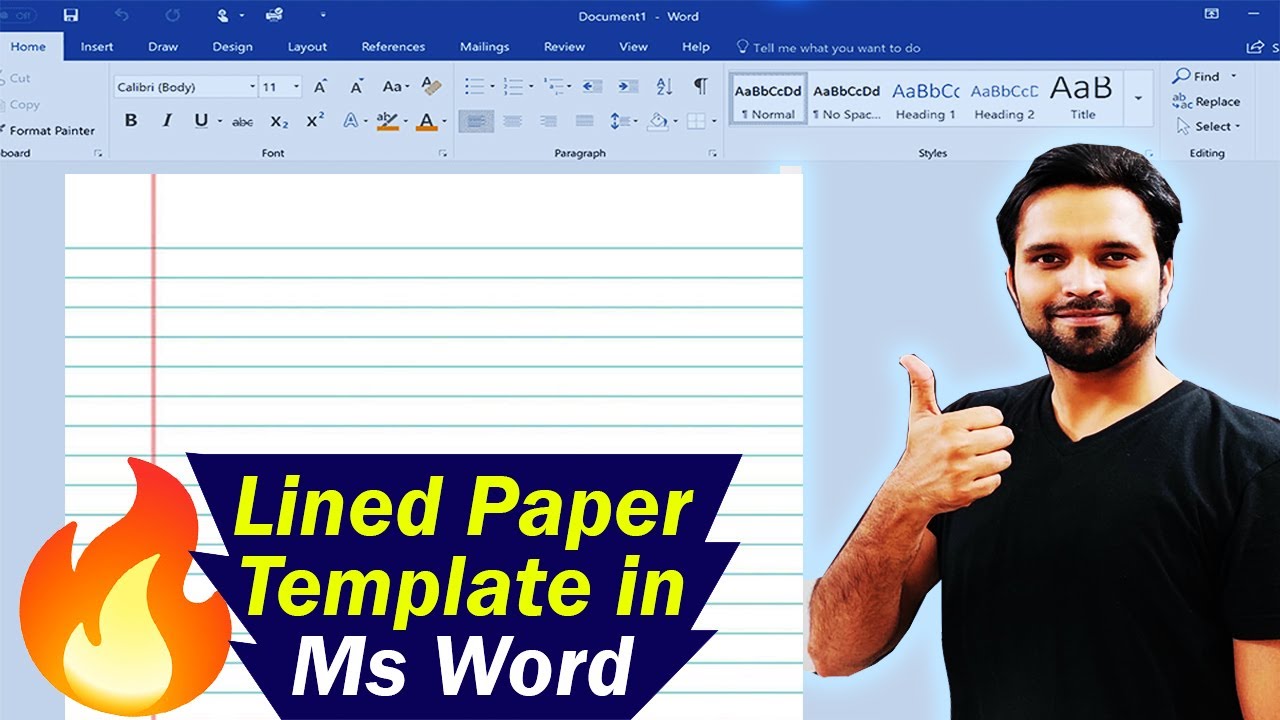The image size is (1280, 720).
Task: Click the Format Painter brush
Action: click(48, 130)
